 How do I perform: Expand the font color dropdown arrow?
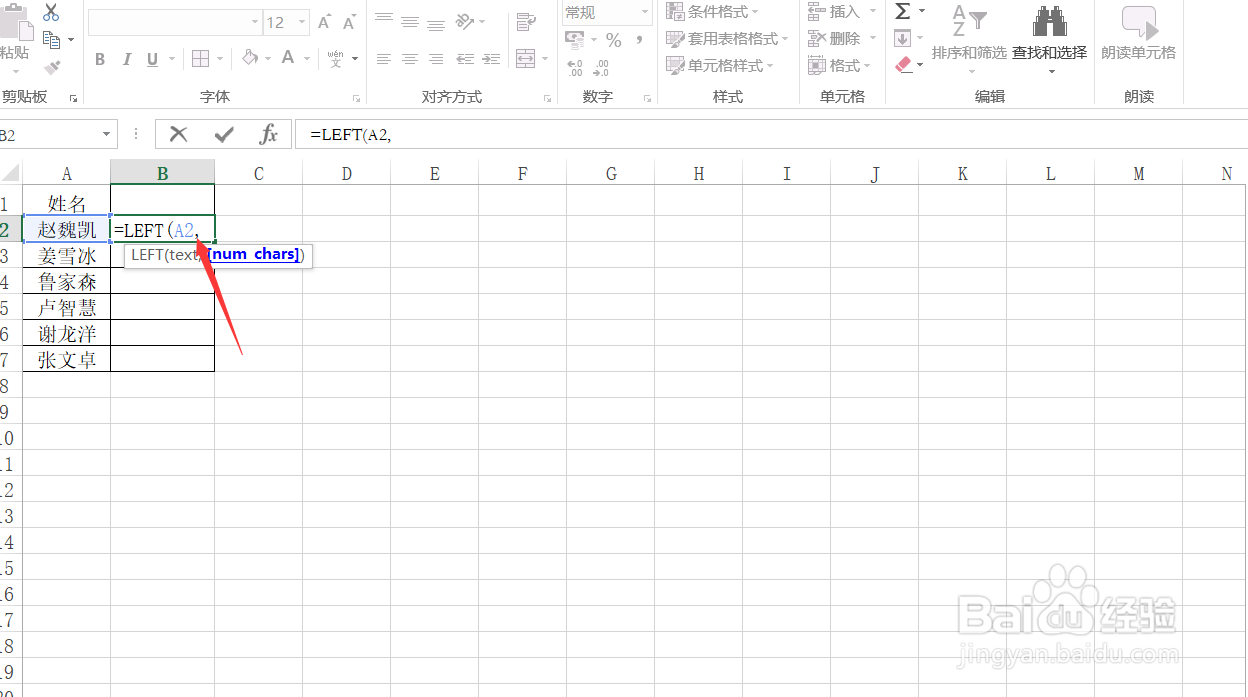306,59
